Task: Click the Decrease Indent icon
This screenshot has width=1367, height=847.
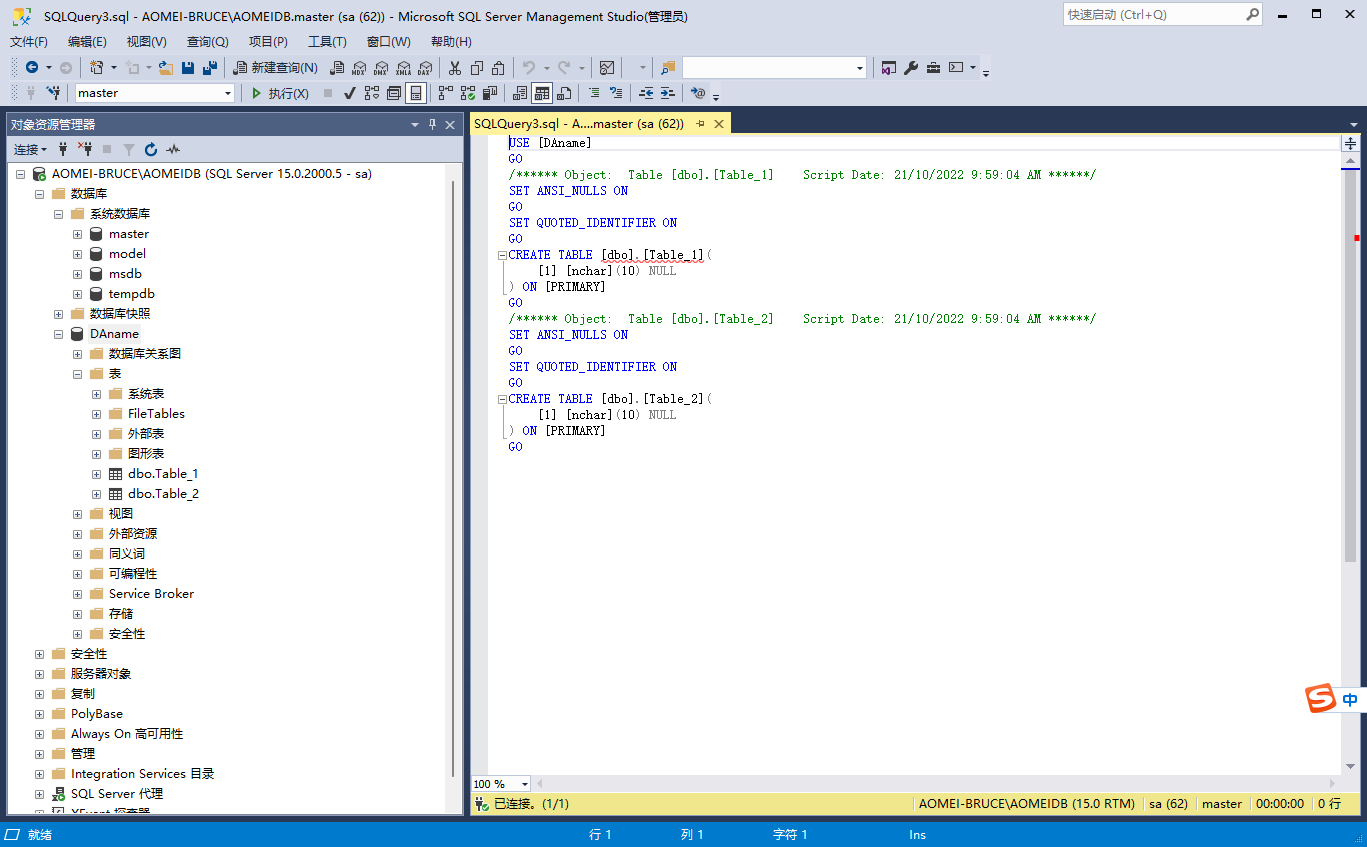Action: click(x=646, y=93)
